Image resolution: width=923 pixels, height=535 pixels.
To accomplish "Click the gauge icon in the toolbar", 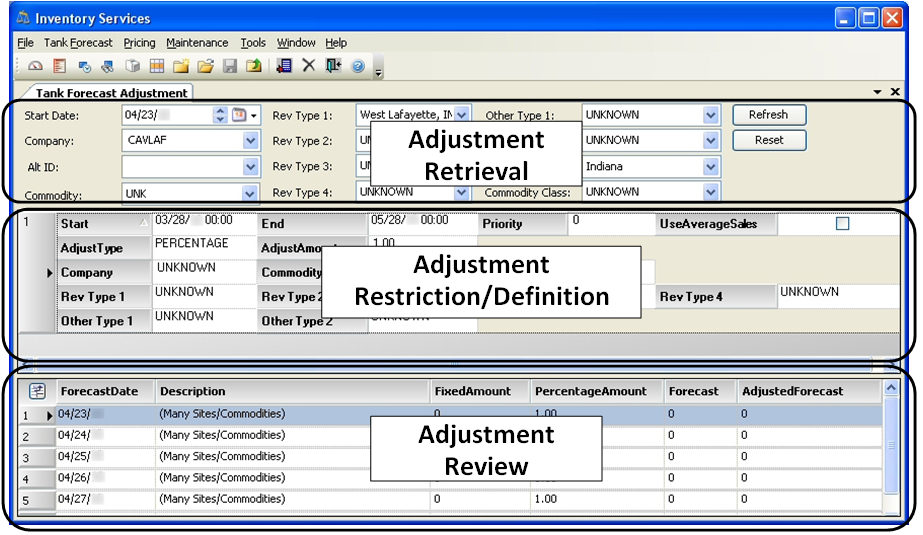I will pyautogui.click(x=36, y=67).
